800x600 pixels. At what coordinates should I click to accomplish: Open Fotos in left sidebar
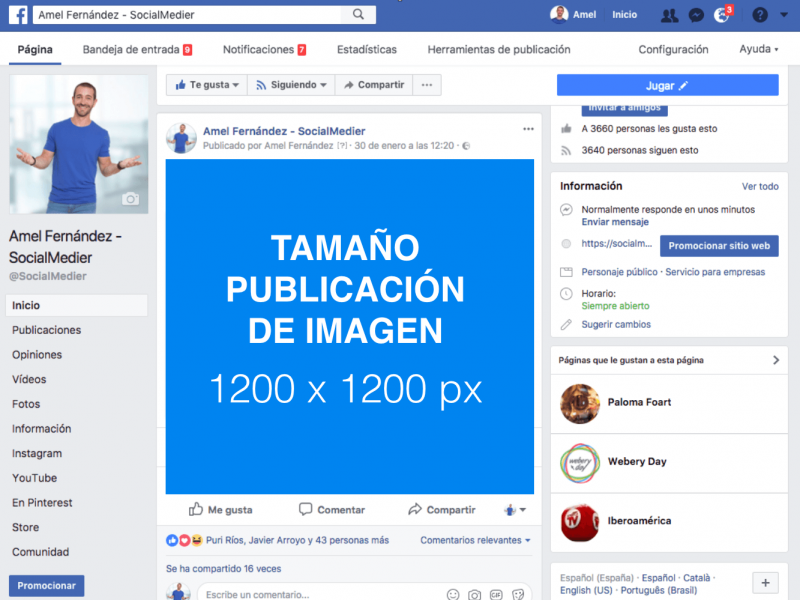pos(26,404)
